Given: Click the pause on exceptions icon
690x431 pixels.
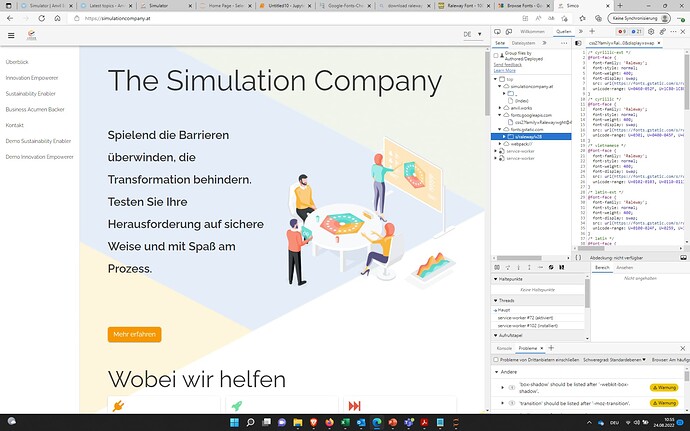Looking at the screenshot, I should pyautogui.click(x=562, y=267).
